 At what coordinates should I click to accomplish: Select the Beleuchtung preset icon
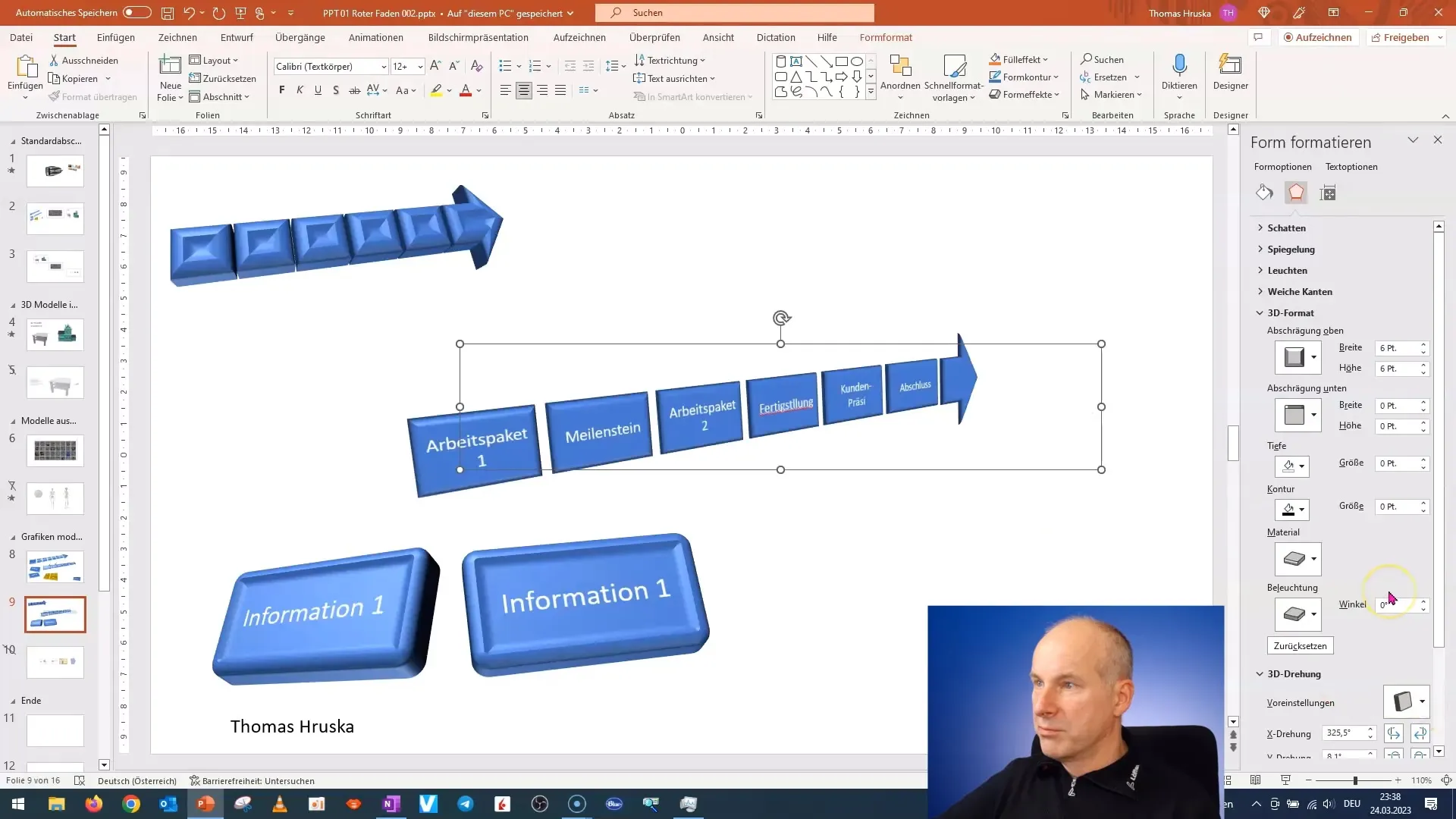1296,613
